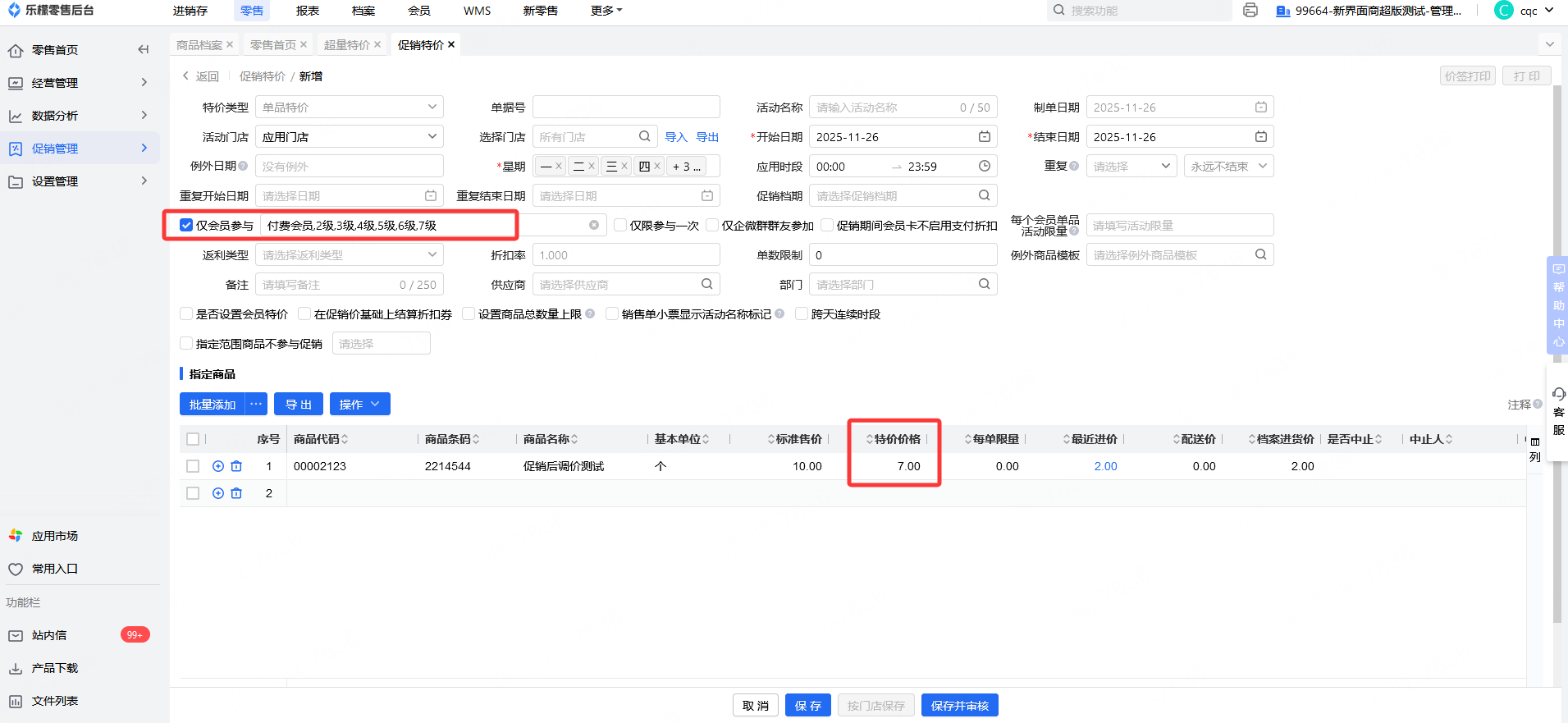Click the printer icon in top bar
The width and height of the screenshot is (1568, 723).
point(1250,11)
